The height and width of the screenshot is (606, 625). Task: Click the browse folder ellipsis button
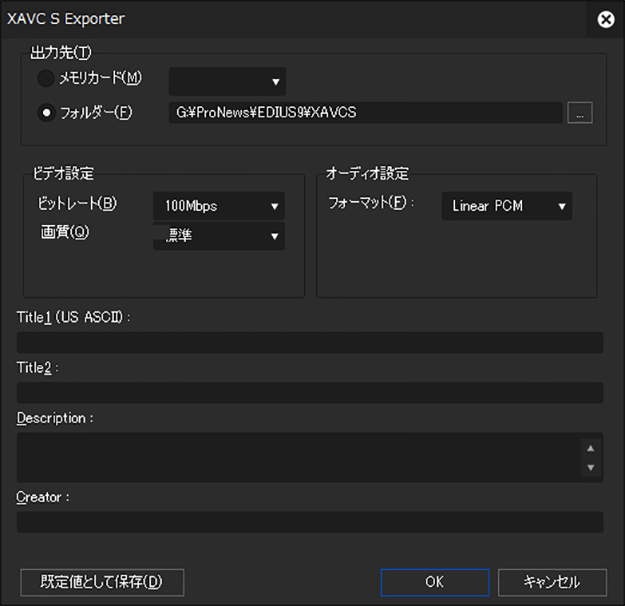[x=579, y=112]
